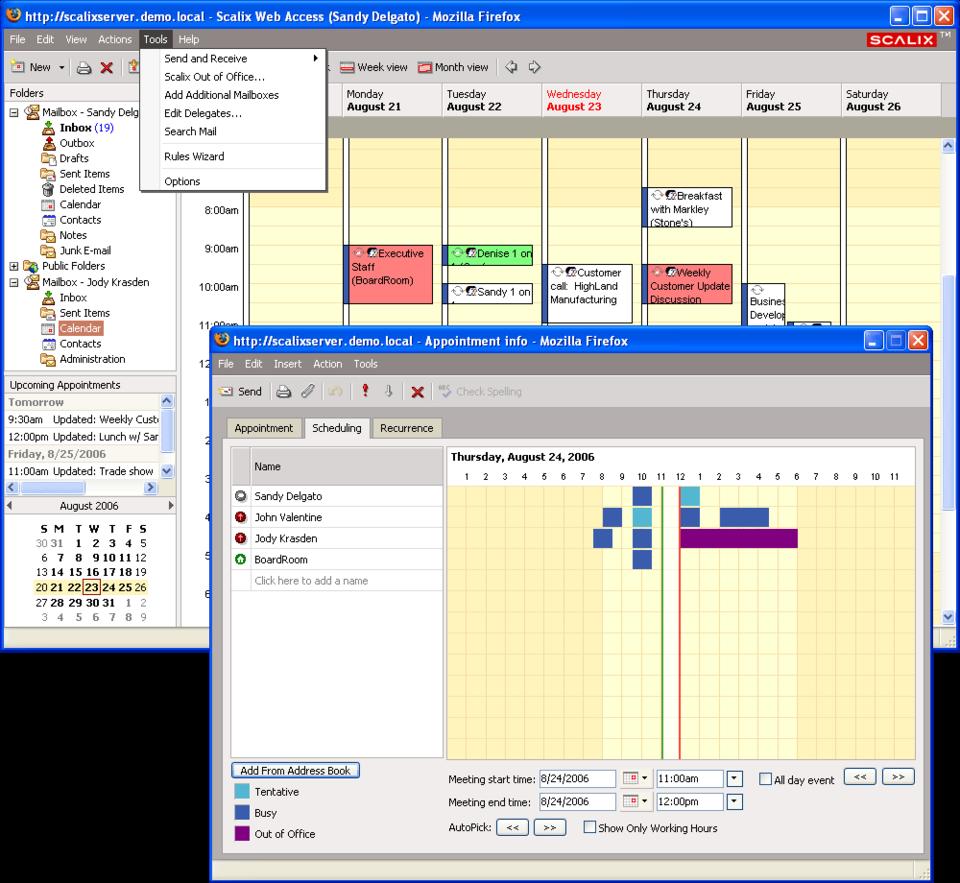Click the AutoPick forward >> button
The width and height of the screenshot is (960, 883).
pyautogui.click(x=550, y=827)
